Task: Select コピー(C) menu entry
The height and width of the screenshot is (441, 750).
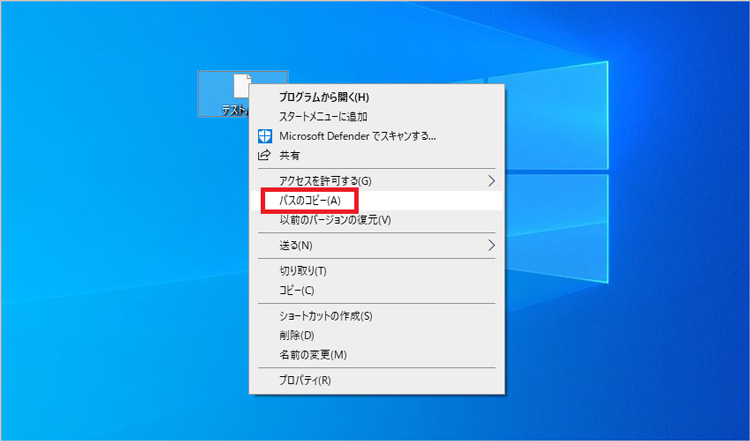Action: [x=376, y=290]
